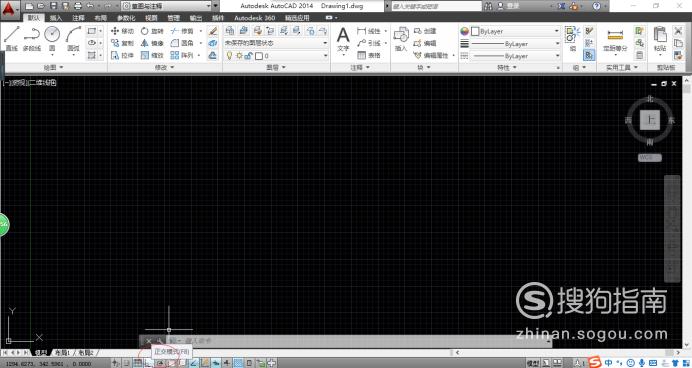This screenshot has height=368, width=692.
Task: Click the command line input field
Action: pos(357,341)
